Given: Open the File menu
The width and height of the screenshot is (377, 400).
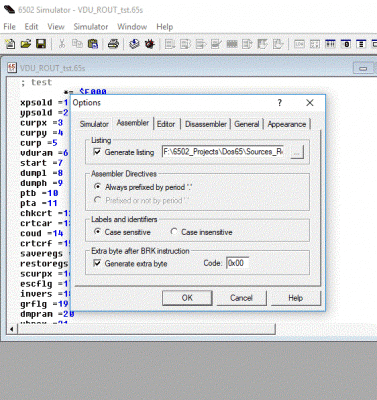Looking at the screenshot, I should pyautogui.click(x=9, y=26).
